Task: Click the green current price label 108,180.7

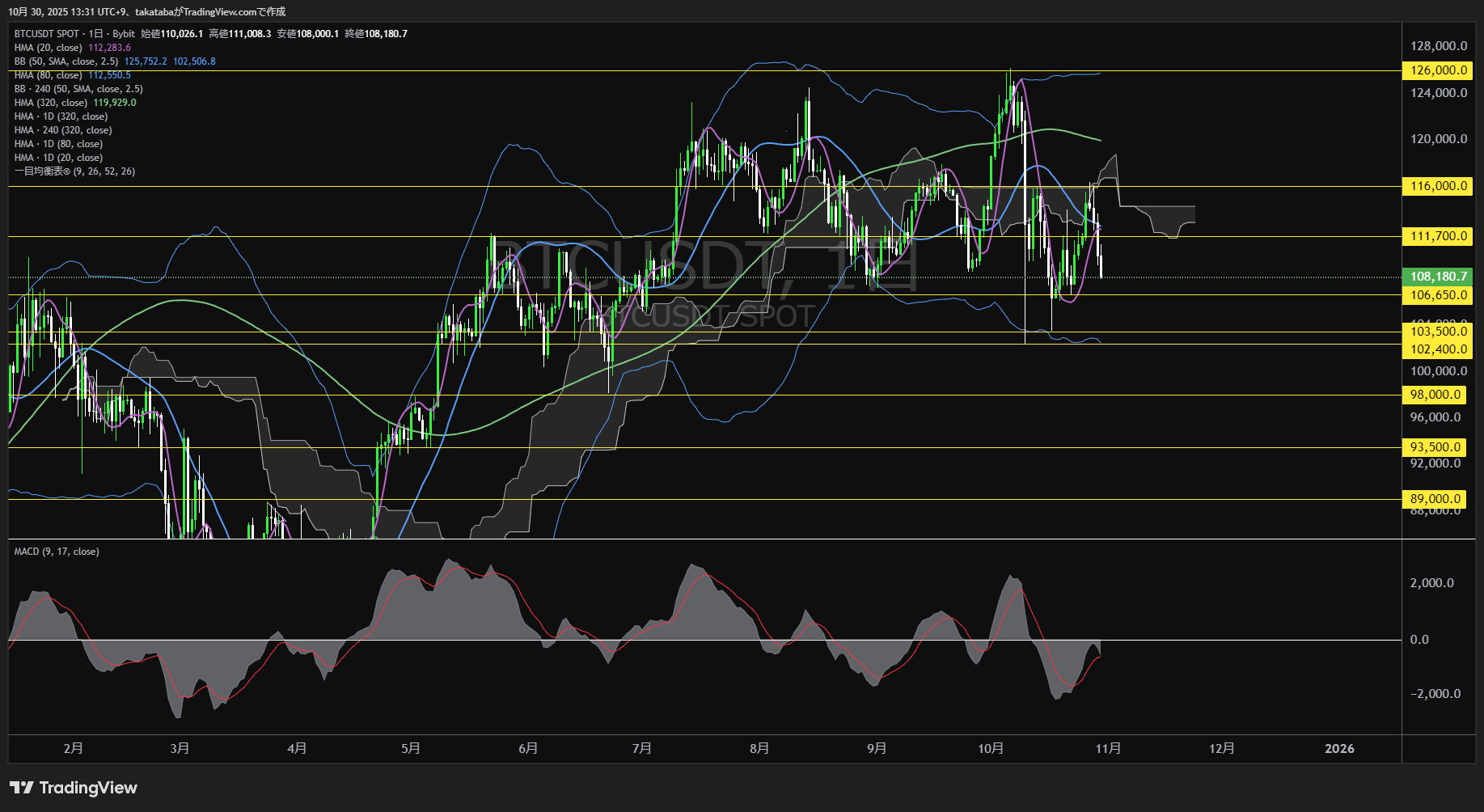Action: (1438, 277)
